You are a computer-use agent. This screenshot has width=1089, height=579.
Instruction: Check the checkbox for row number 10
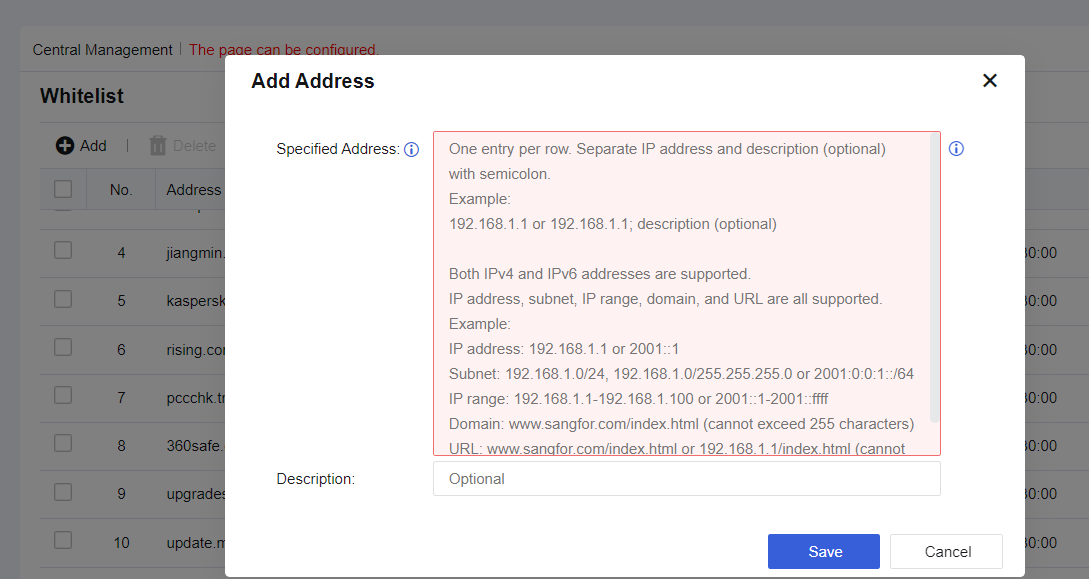(x=63, y=539)
